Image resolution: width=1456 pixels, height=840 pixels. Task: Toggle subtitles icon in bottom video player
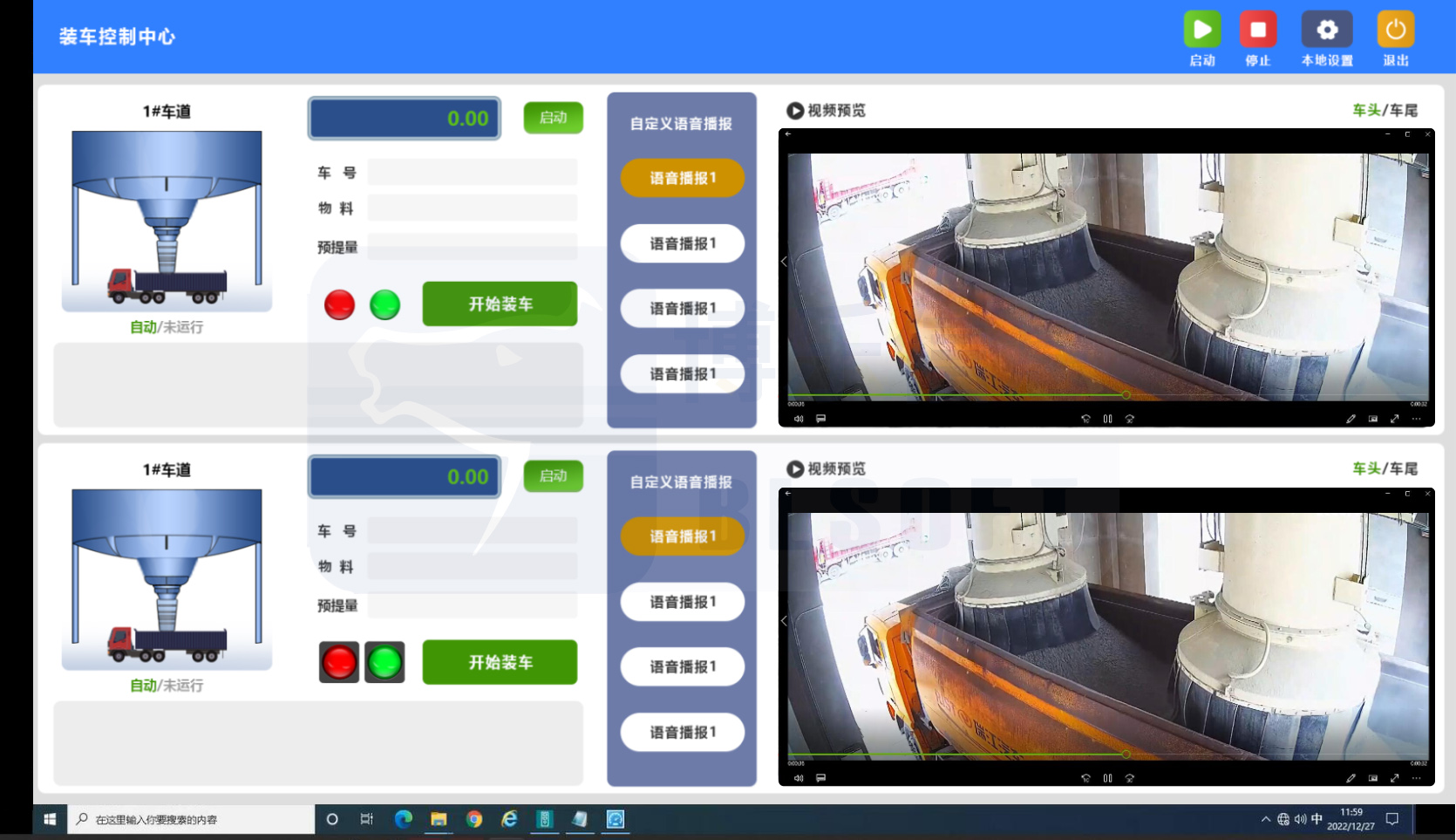820,778
